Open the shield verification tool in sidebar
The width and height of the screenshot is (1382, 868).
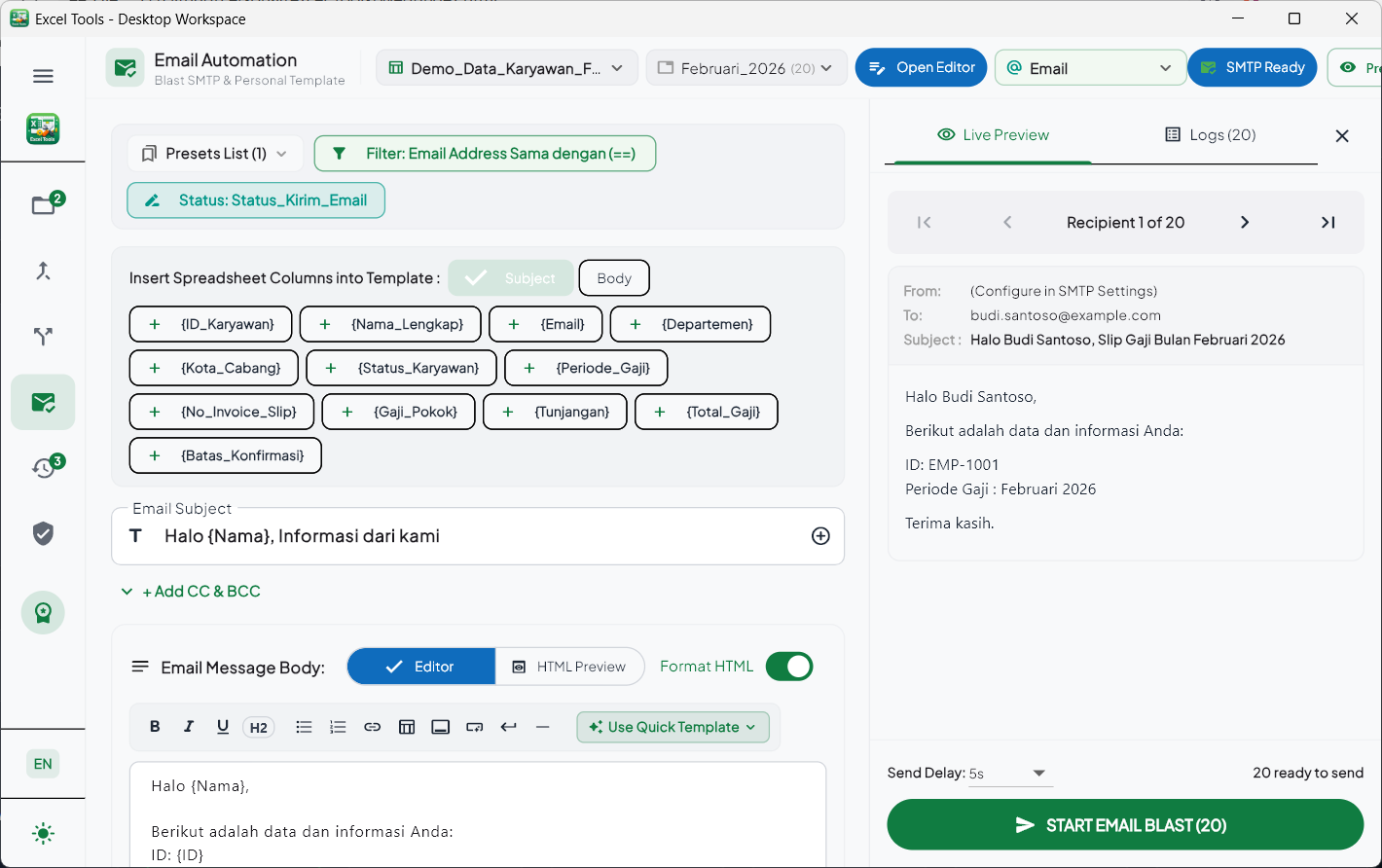pyautogui.click(x=43, y=533)
